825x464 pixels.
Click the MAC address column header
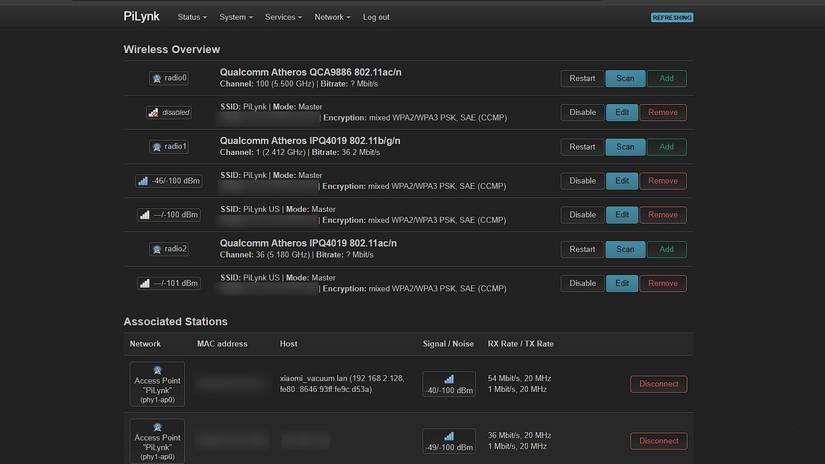pyautogui.click(x=222, y=344)
